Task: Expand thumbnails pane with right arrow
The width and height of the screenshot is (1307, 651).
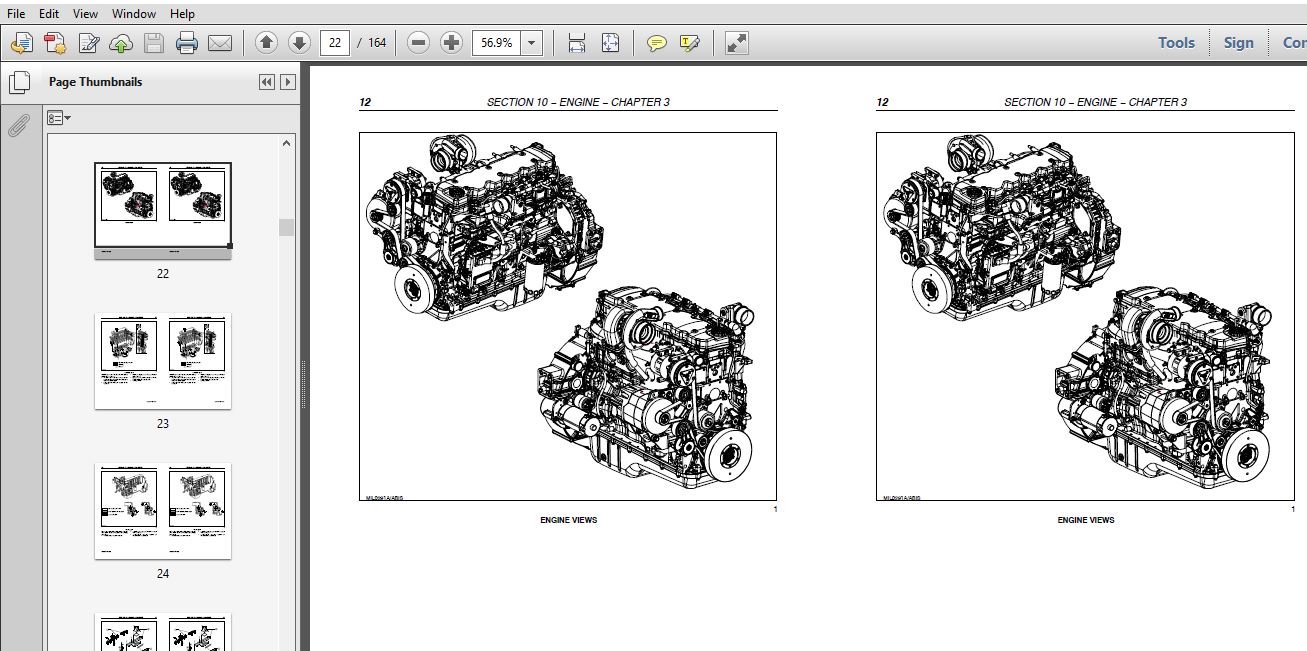Action: tap(288, 82)
